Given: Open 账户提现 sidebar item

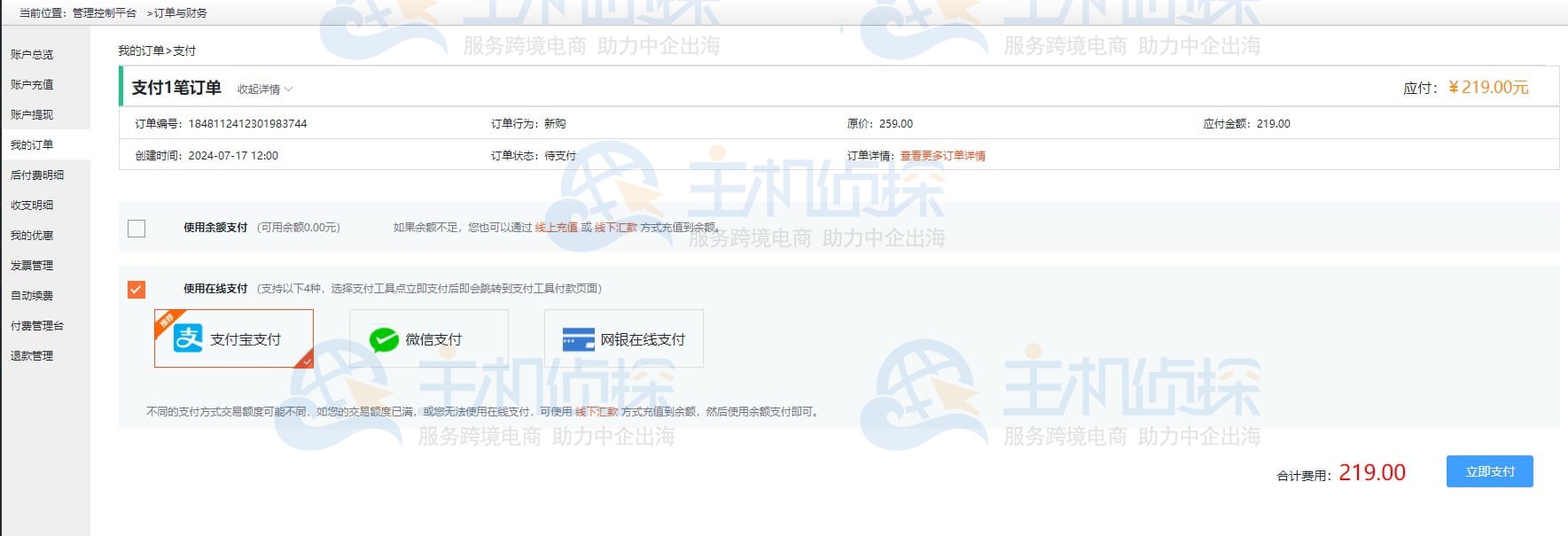Looking at the screenshot, I should [x=32, y=114].
